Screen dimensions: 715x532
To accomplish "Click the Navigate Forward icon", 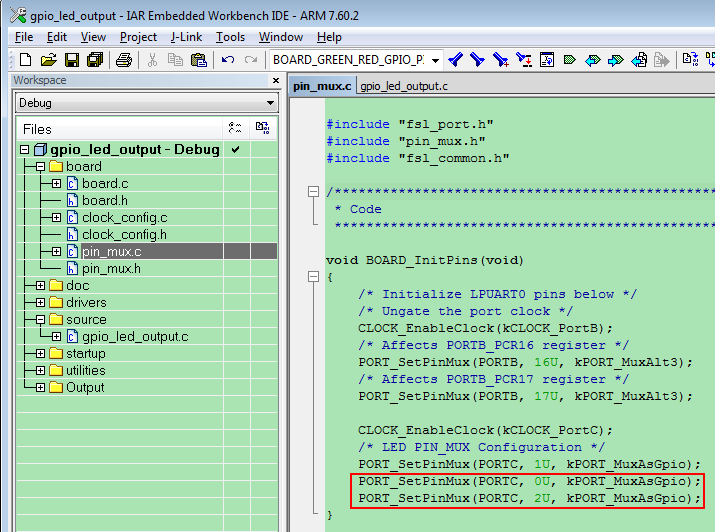I will pos(662,60).
